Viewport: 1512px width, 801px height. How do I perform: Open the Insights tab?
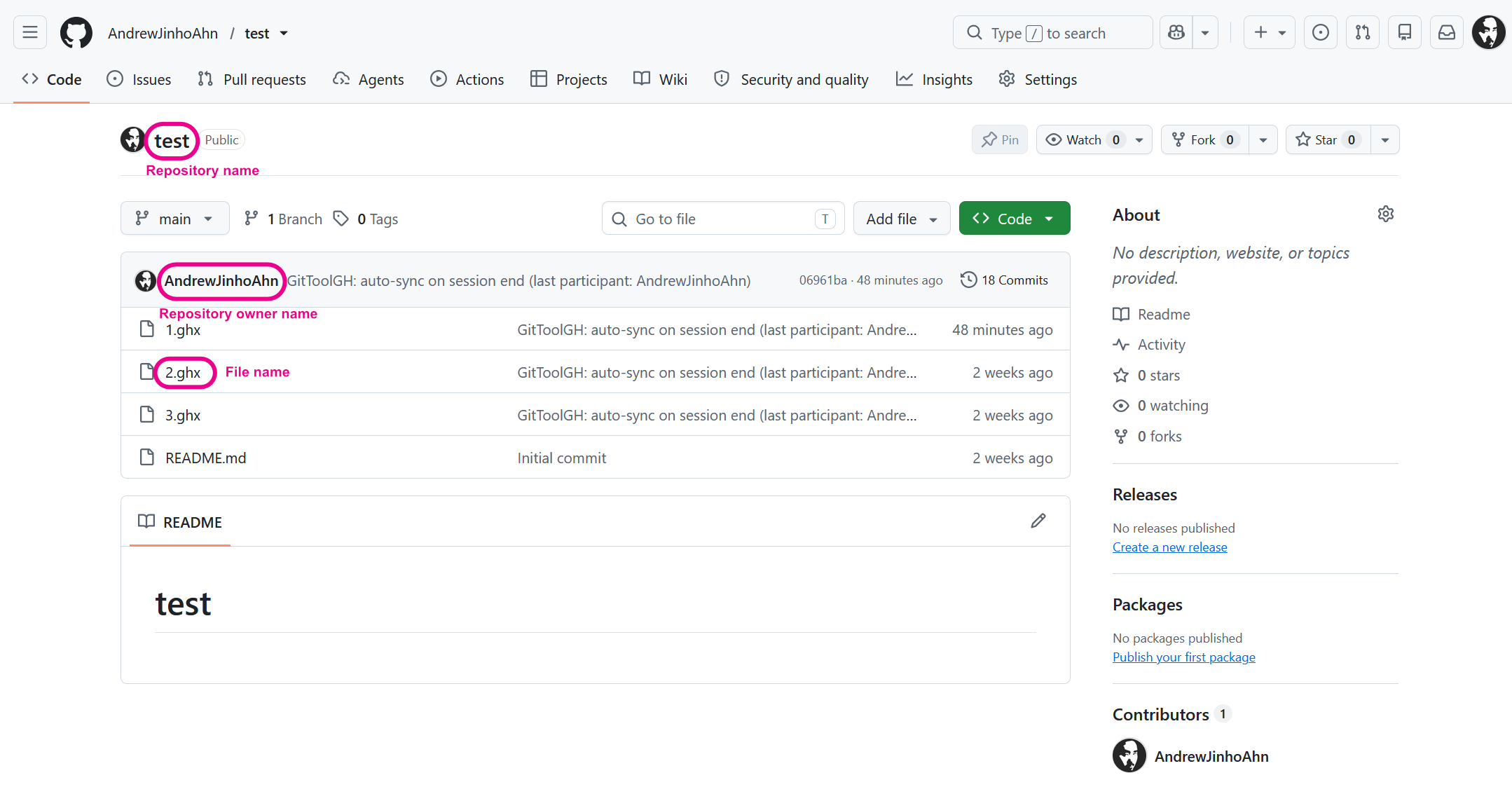coord(934,79)
